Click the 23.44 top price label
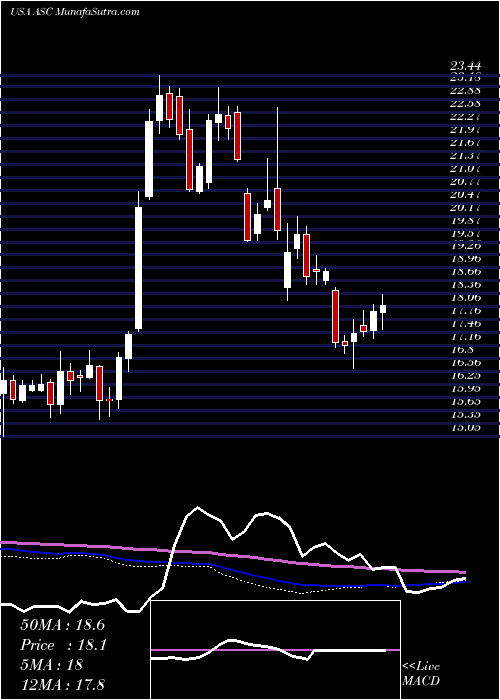This screenshot has width=500, height=700. [466, 67]
